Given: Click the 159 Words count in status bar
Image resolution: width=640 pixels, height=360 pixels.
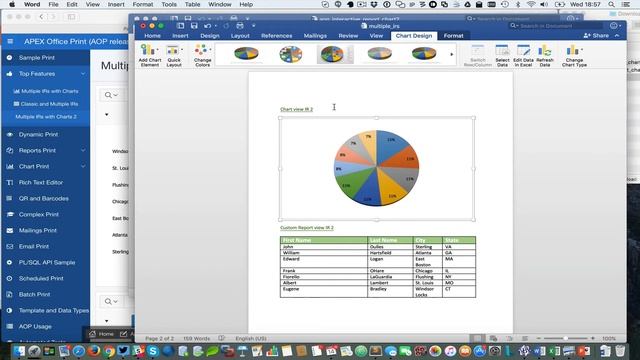Looking at the screenshot, I should pos(196,338).
